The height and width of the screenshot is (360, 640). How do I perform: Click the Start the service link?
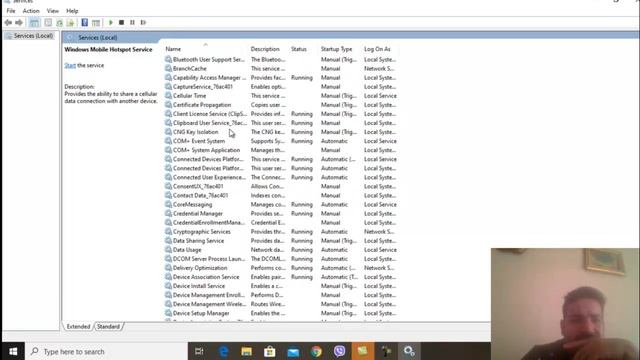(x=70, y=65)
